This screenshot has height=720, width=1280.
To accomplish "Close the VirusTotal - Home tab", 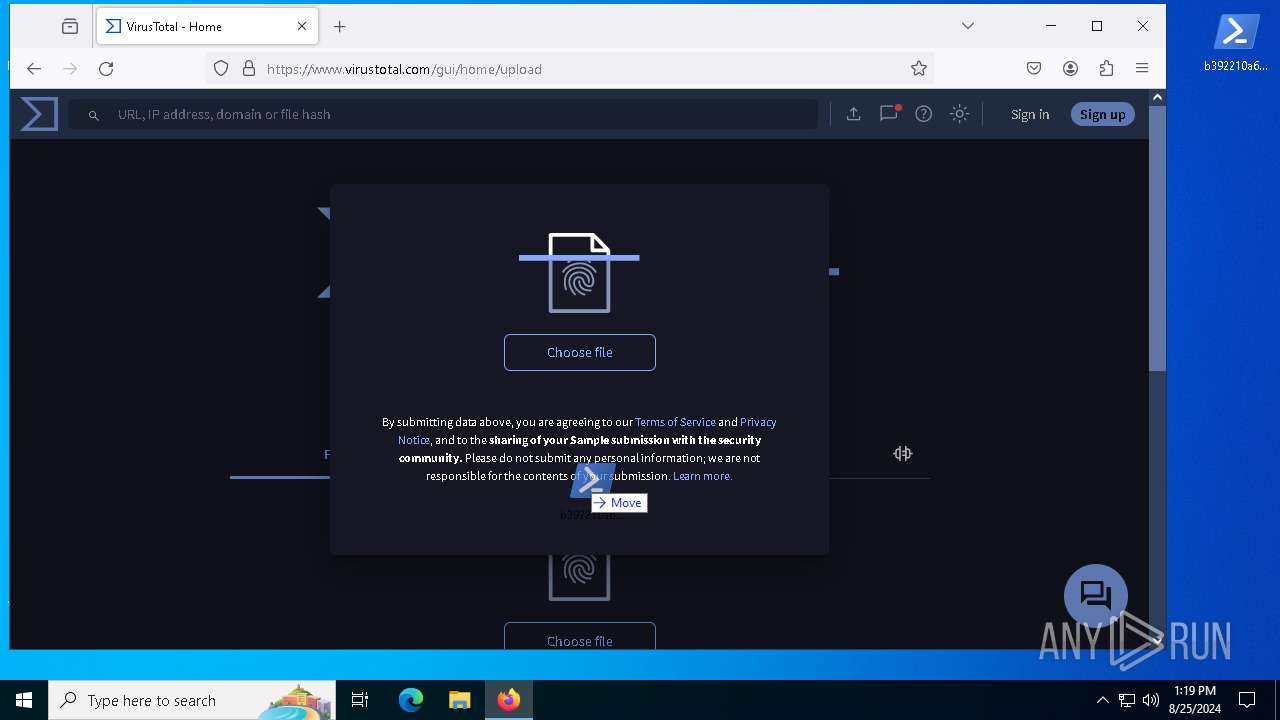I will pyautogui.click(x=302, y=26).
